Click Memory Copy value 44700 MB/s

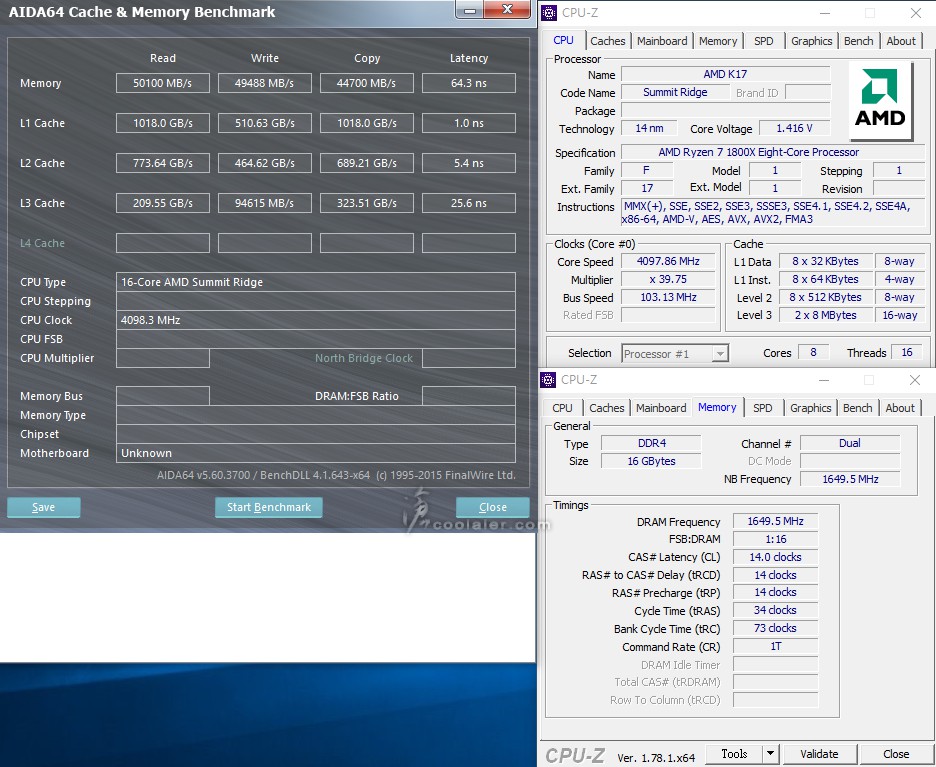[367, 83]
